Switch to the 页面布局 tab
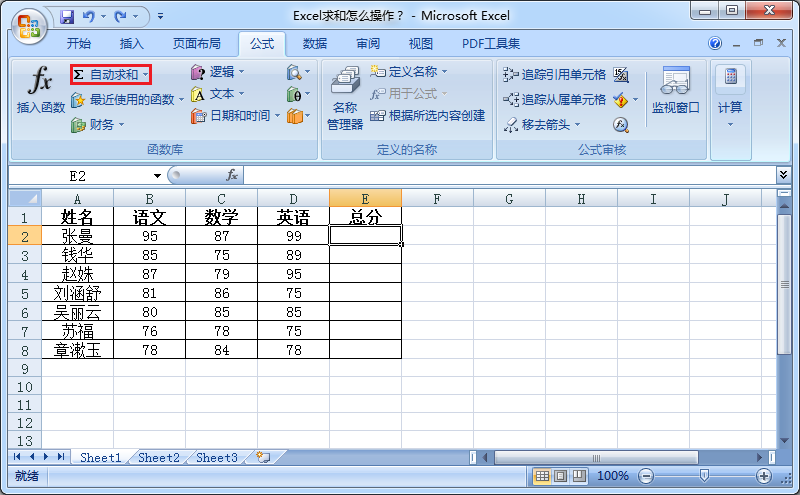This screenshot has height=495, width=800. [196, 44]
